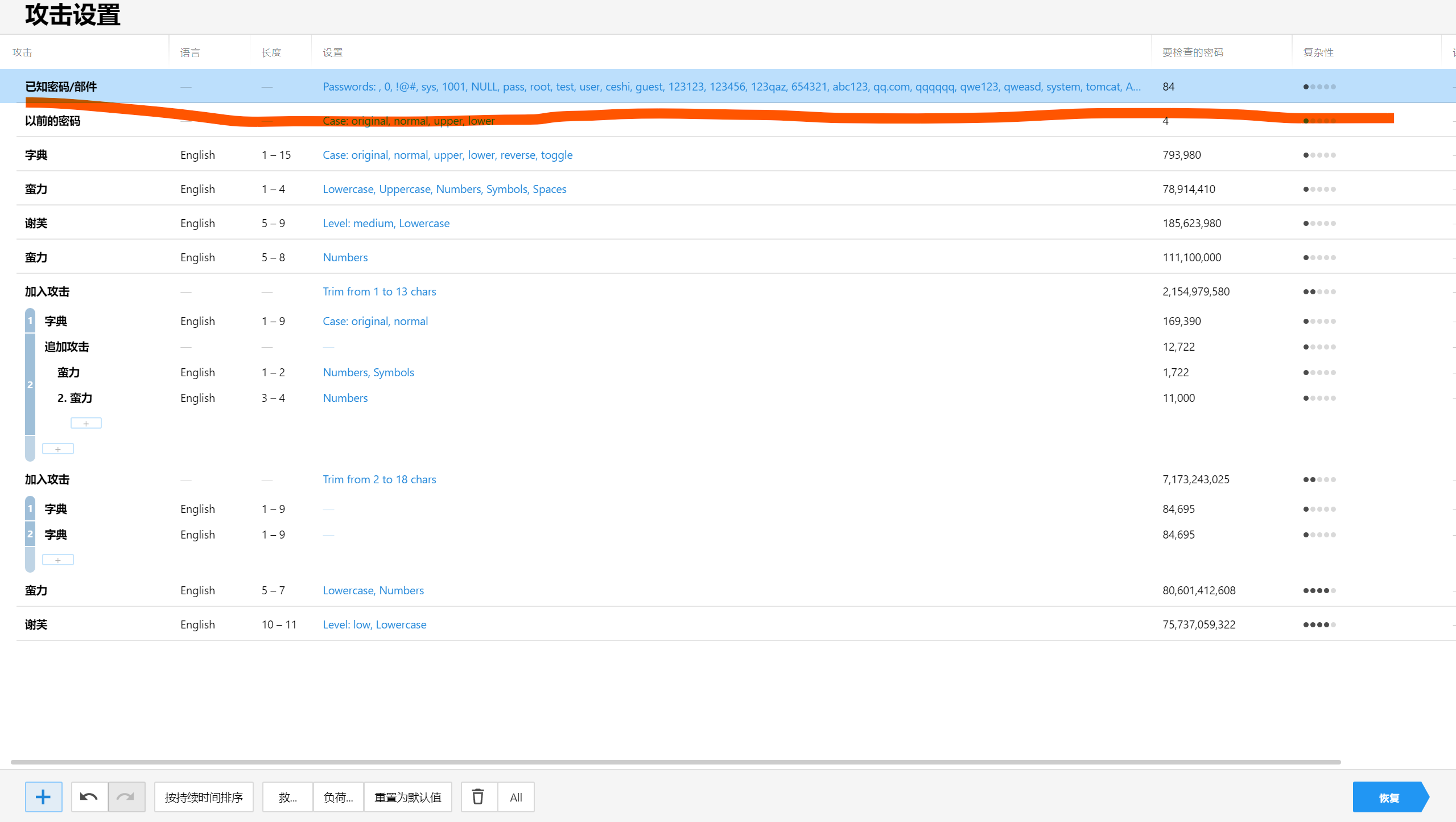1456x822 pixels.
Task: Click the redo arrow icon
Action: [x=126, y=797]
